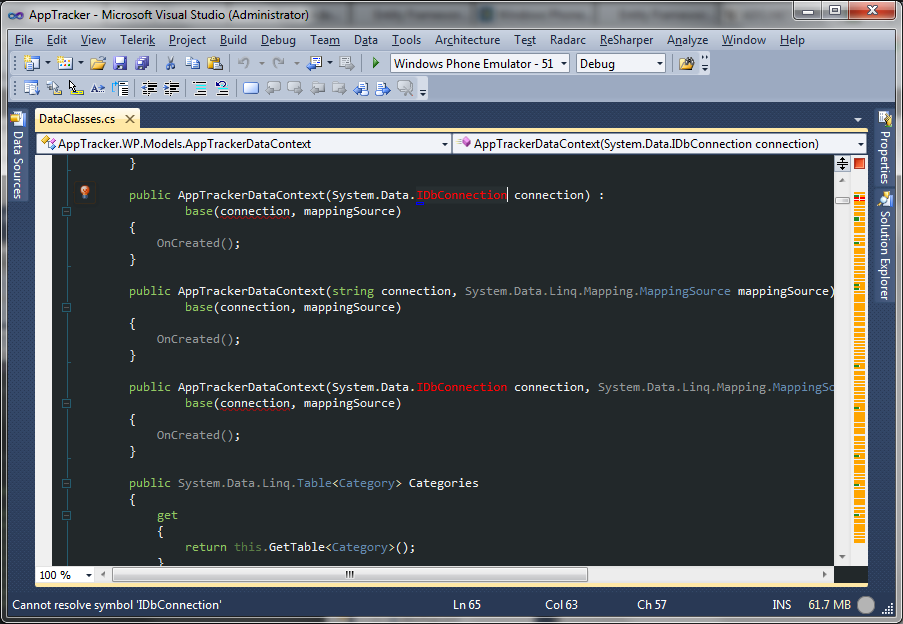Click the Copy toolbar icon
903x624 pixels.
(192, 63)
